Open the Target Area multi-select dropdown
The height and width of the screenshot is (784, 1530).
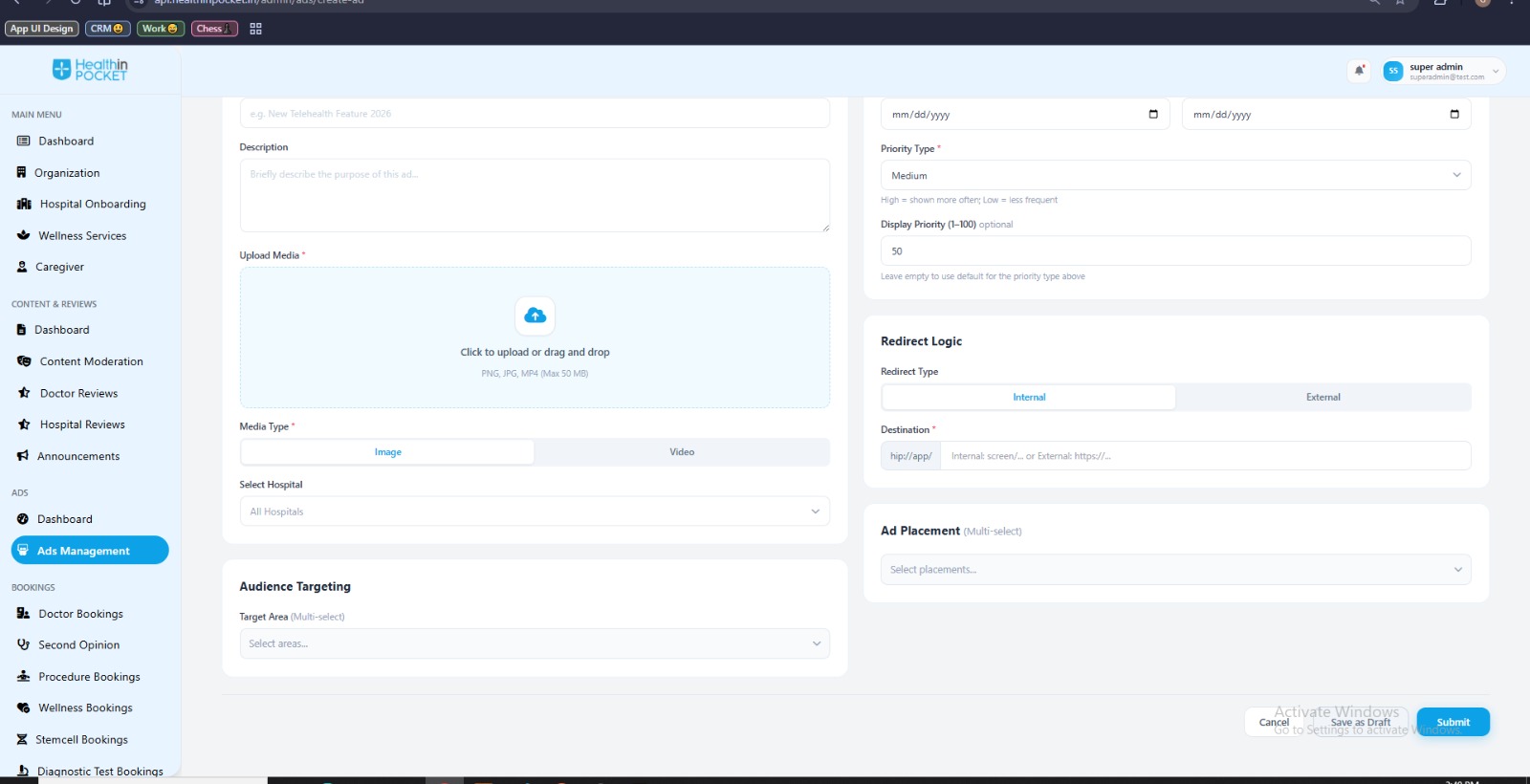pos(535,643)
